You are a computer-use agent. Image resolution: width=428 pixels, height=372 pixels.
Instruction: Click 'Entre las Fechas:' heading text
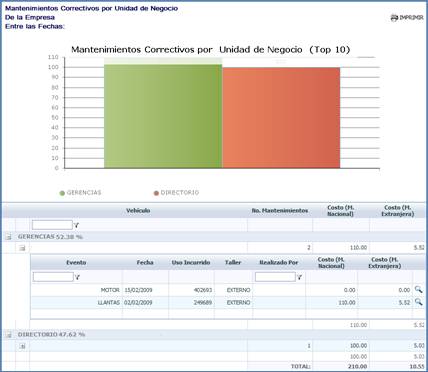point(35,26)
